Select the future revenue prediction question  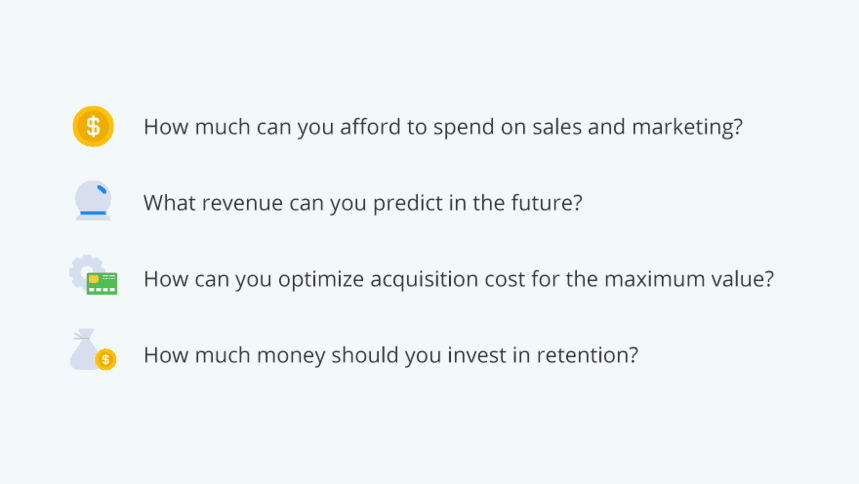click(363, 203)
